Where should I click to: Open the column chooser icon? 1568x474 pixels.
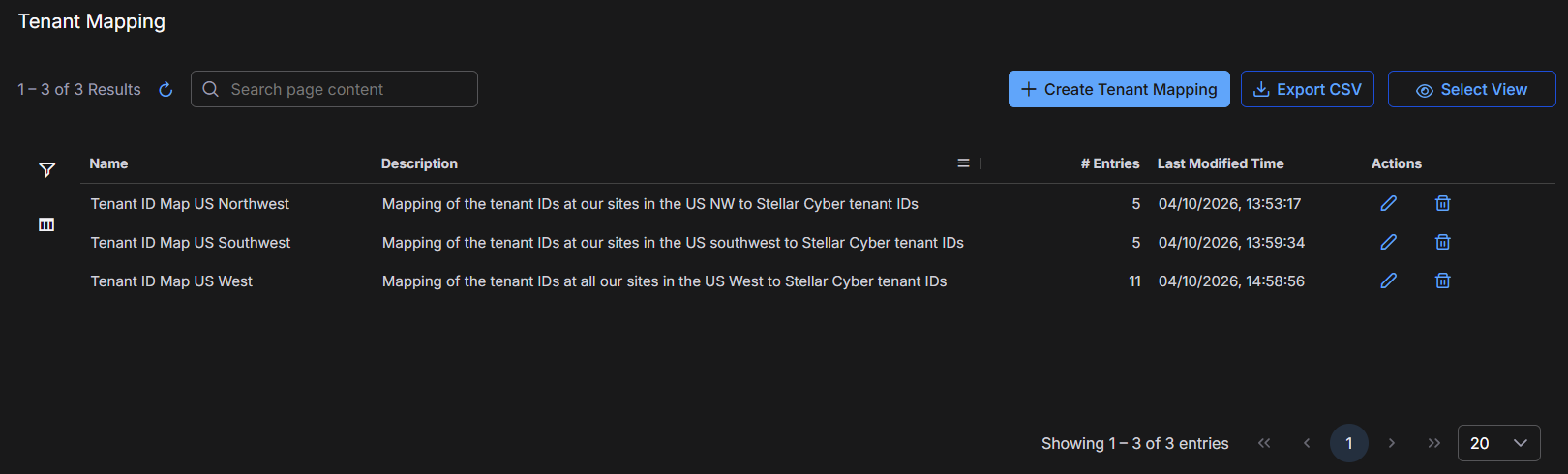coord(46,224)
